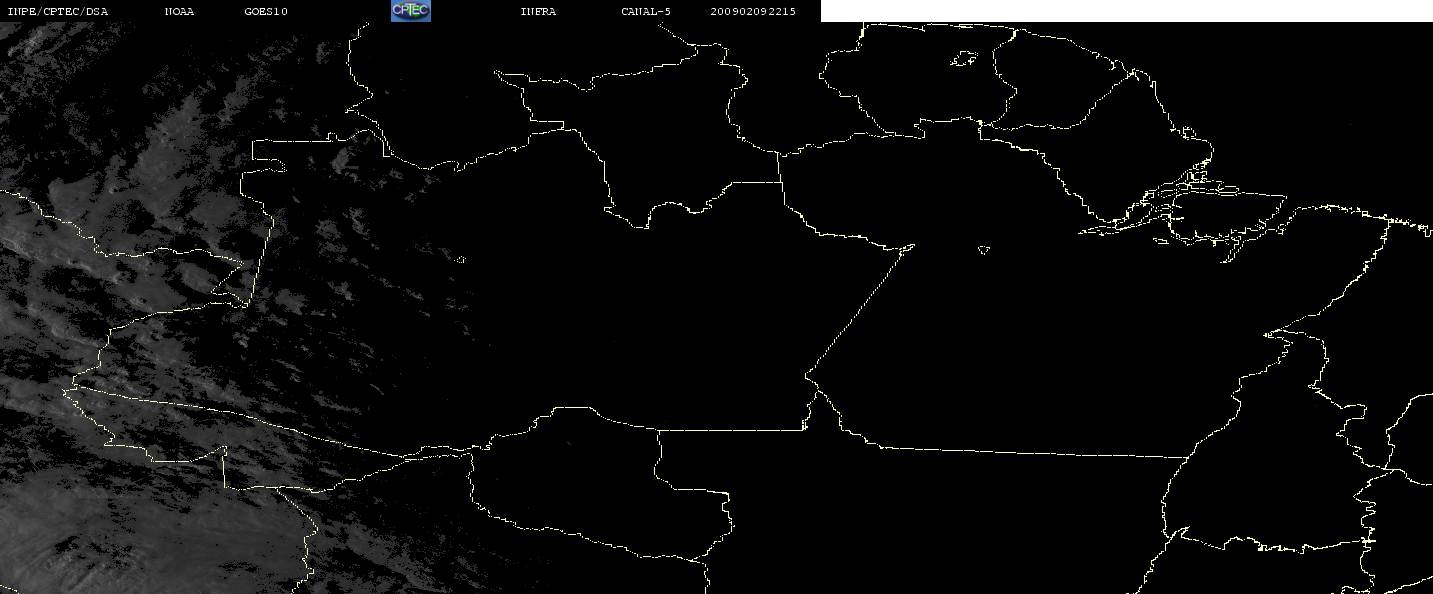Click the CANAL-5 channel label

[x=646, y=12]
